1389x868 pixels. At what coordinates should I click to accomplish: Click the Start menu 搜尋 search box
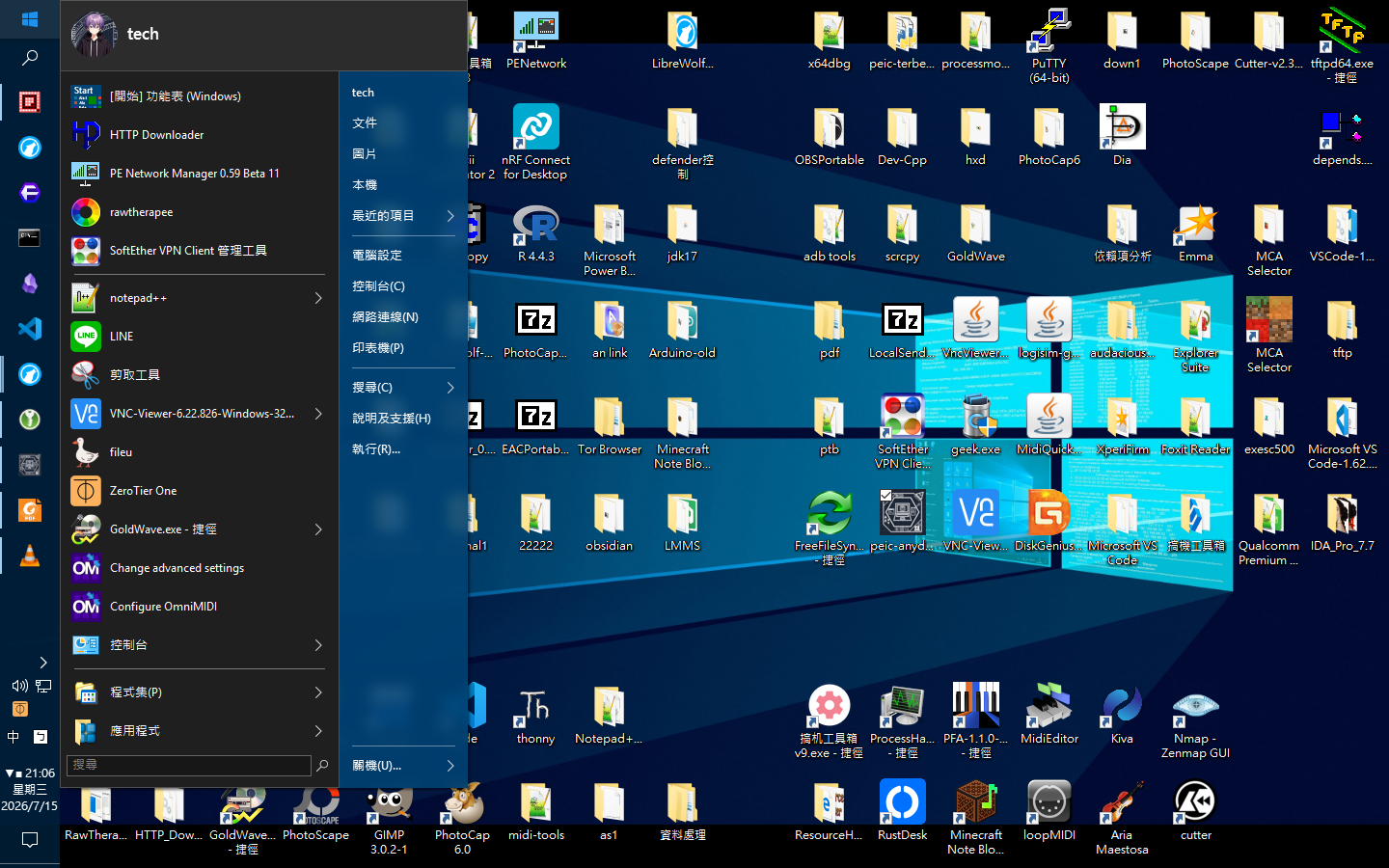(x=189, y=765)
